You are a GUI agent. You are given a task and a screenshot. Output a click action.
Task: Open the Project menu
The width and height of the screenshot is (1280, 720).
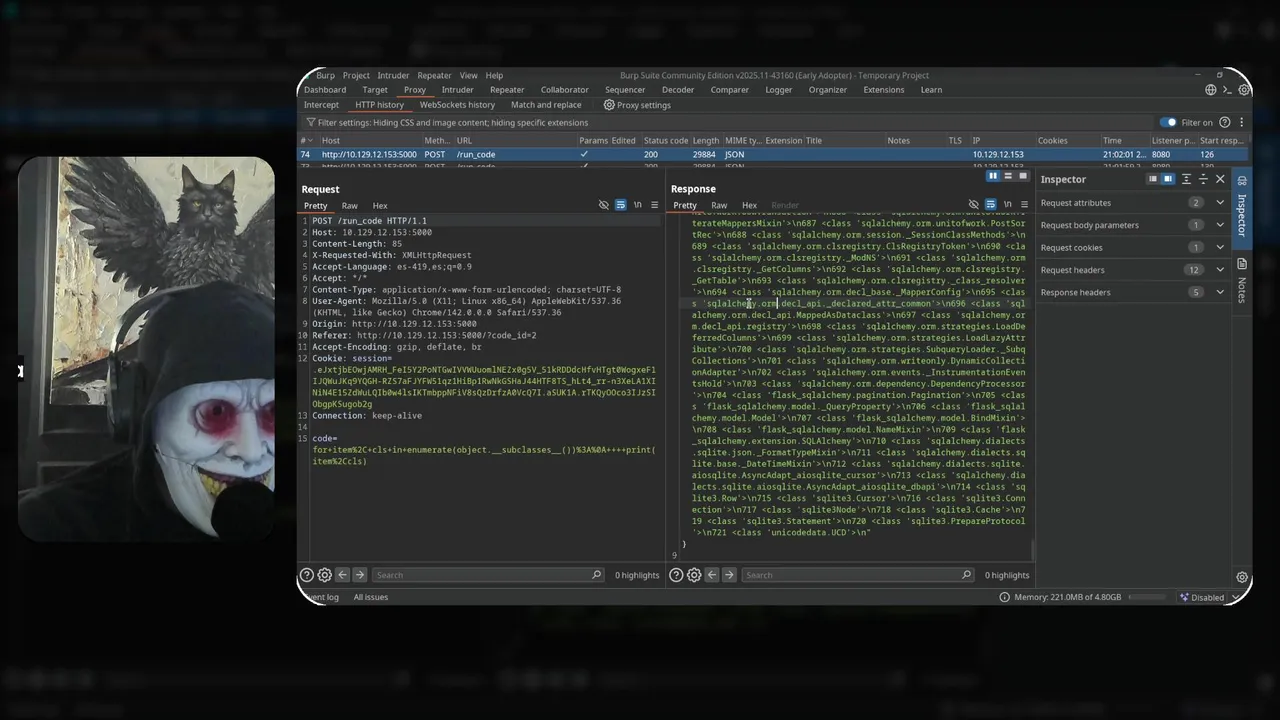[356, 75]
